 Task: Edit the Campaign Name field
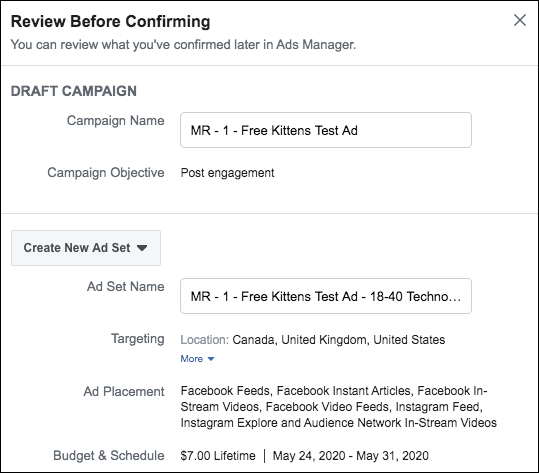click(x=326, y=130)
